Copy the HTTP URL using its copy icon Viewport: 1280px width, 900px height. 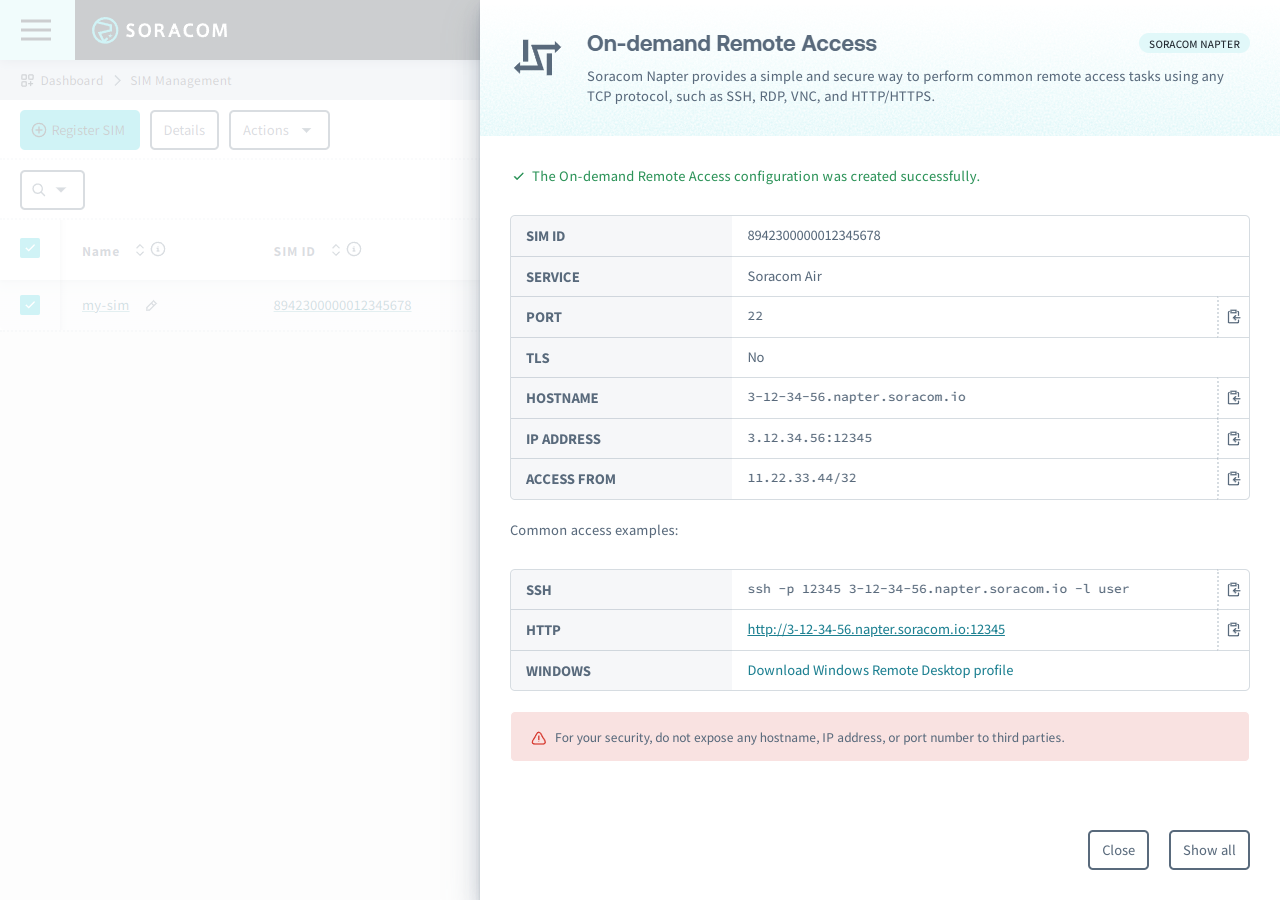click(1233, 629)
